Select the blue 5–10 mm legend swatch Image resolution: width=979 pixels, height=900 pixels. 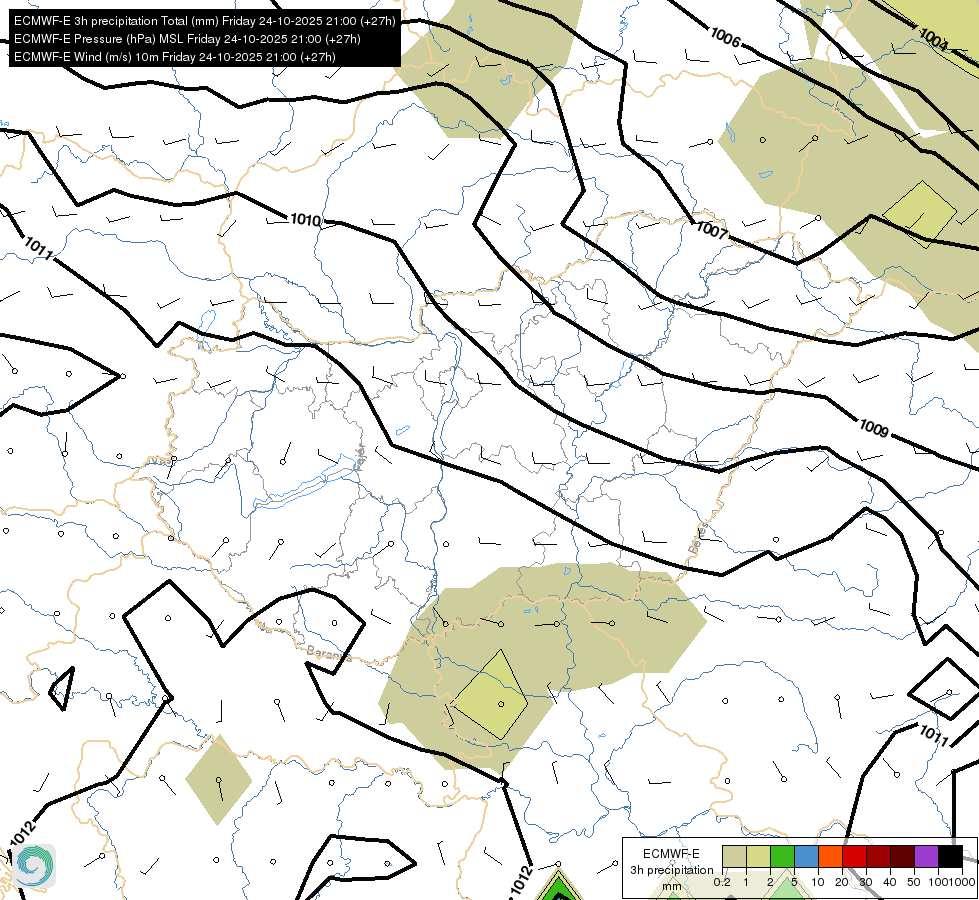[807, 857]
